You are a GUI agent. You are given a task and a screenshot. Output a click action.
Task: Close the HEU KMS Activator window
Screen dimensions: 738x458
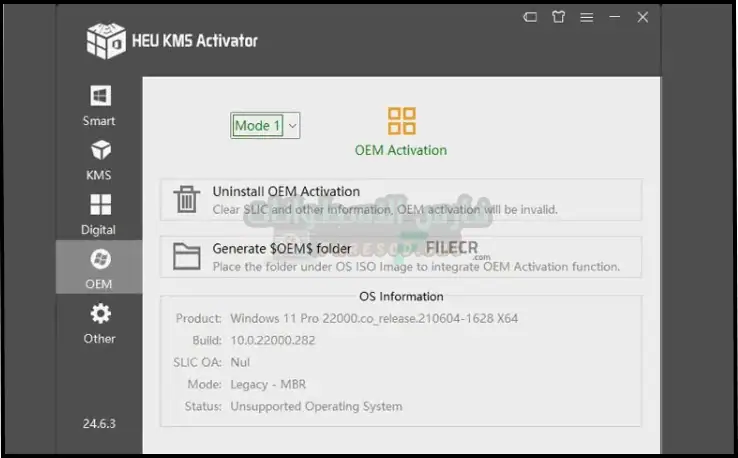(x=643, y=17)
